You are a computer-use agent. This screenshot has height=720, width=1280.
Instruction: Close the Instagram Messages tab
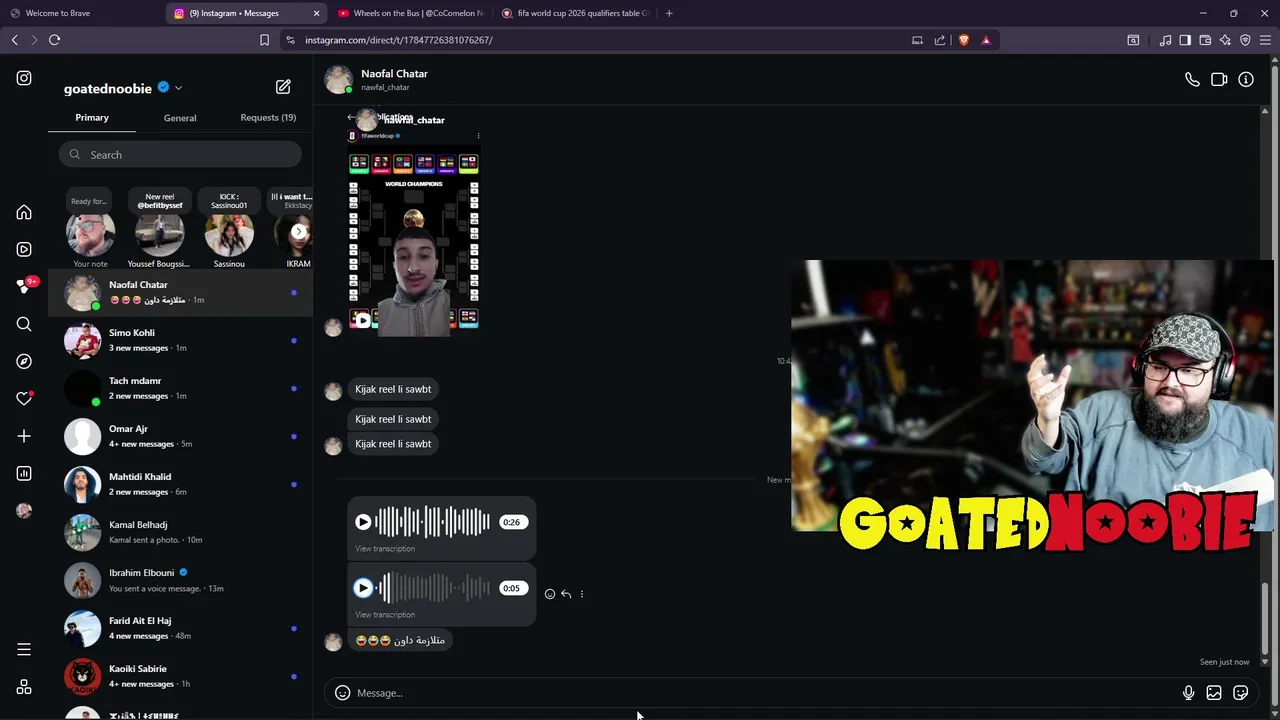point(316,13)
